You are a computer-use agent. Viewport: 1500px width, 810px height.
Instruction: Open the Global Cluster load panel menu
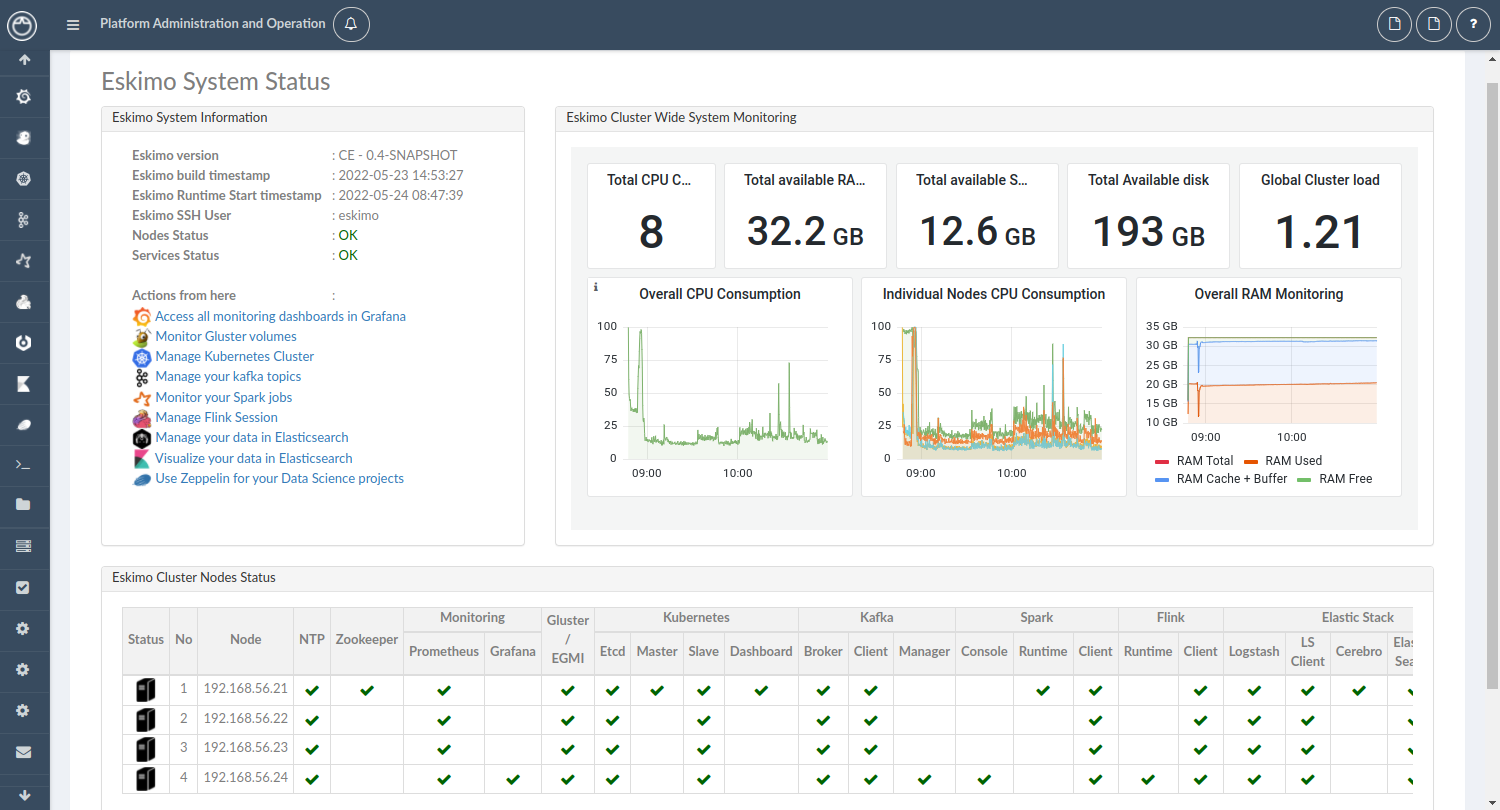(x=1320, y=180)
